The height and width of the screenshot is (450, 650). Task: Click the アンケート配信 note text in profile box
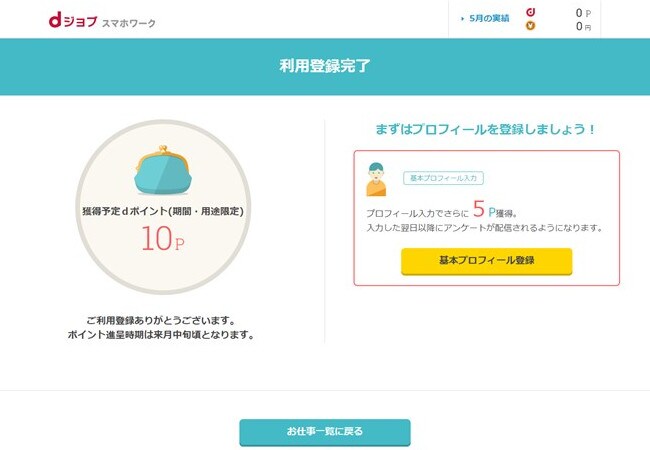click(x=484, y=228)
